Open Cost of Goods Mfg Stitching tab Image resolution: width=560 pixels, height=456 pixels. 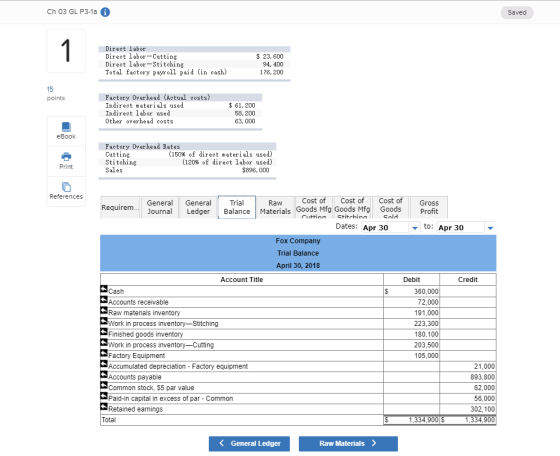point(352,207)
